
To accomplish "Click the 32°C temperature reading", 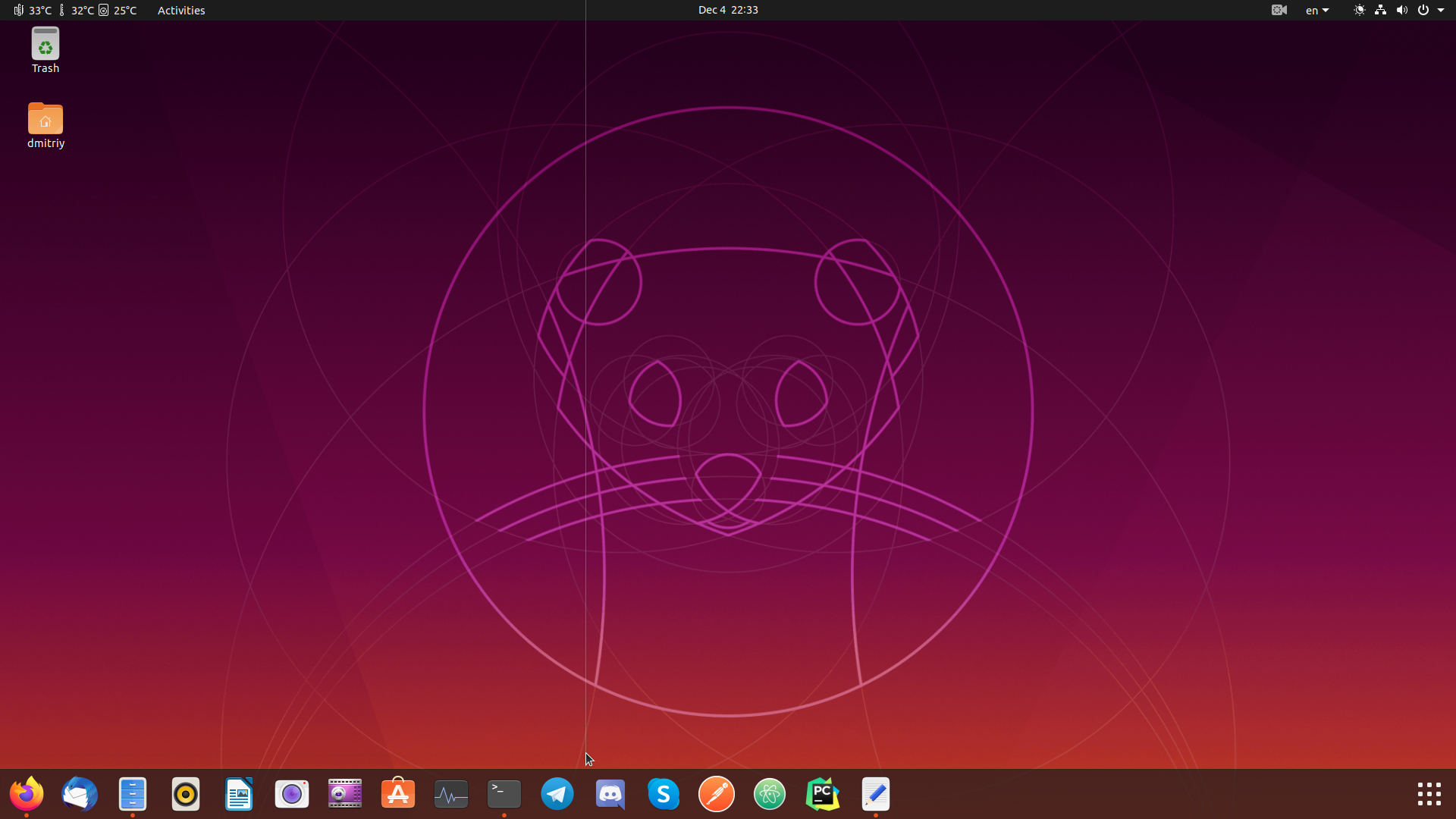I will pos(76,10).
